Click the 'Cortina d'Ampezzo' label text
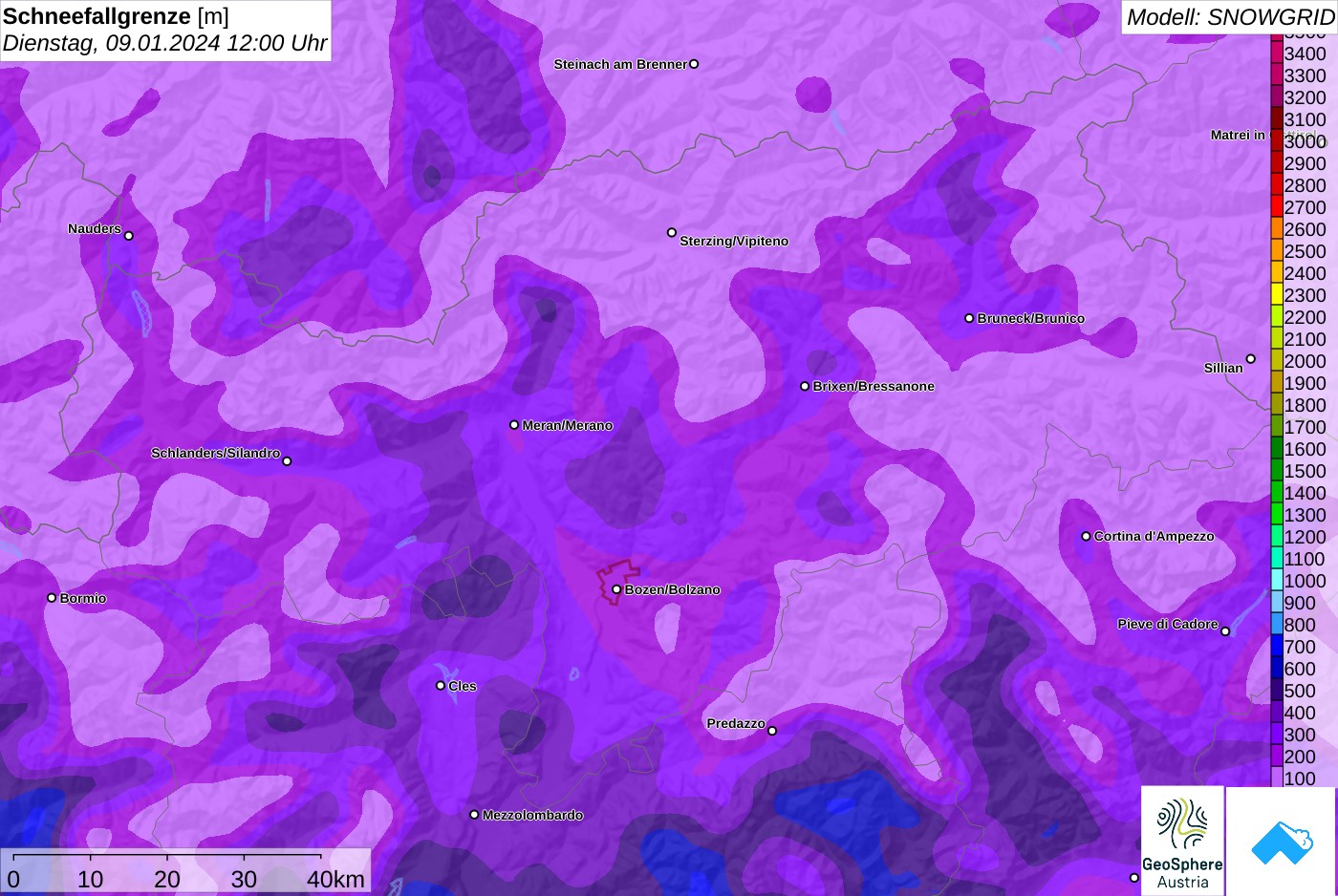This screenshot has width=1338, height=896. (1154, 536)
